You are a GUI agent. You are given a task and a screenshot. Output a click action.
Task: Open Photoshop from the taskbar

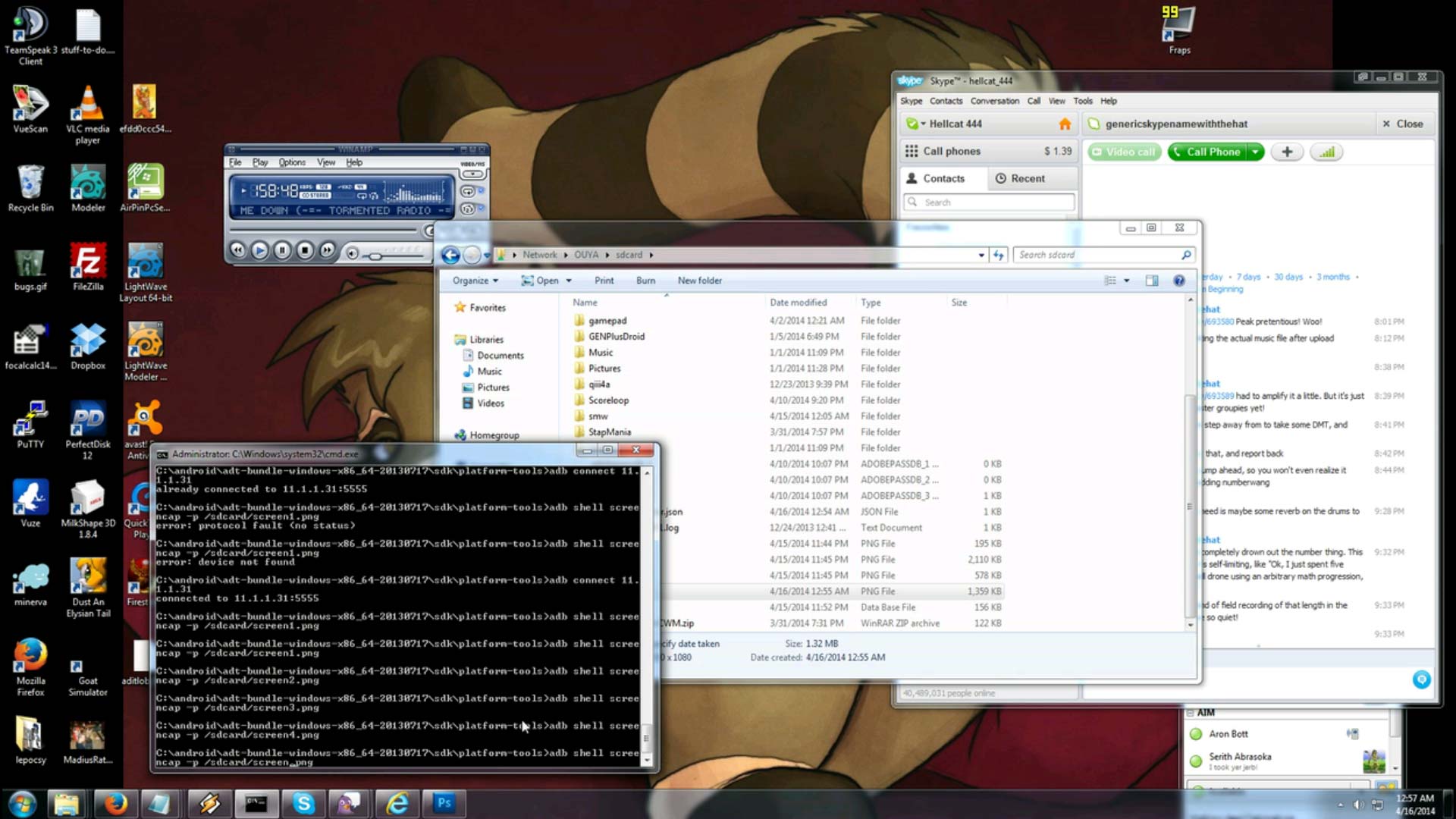(x=444, y=804)
